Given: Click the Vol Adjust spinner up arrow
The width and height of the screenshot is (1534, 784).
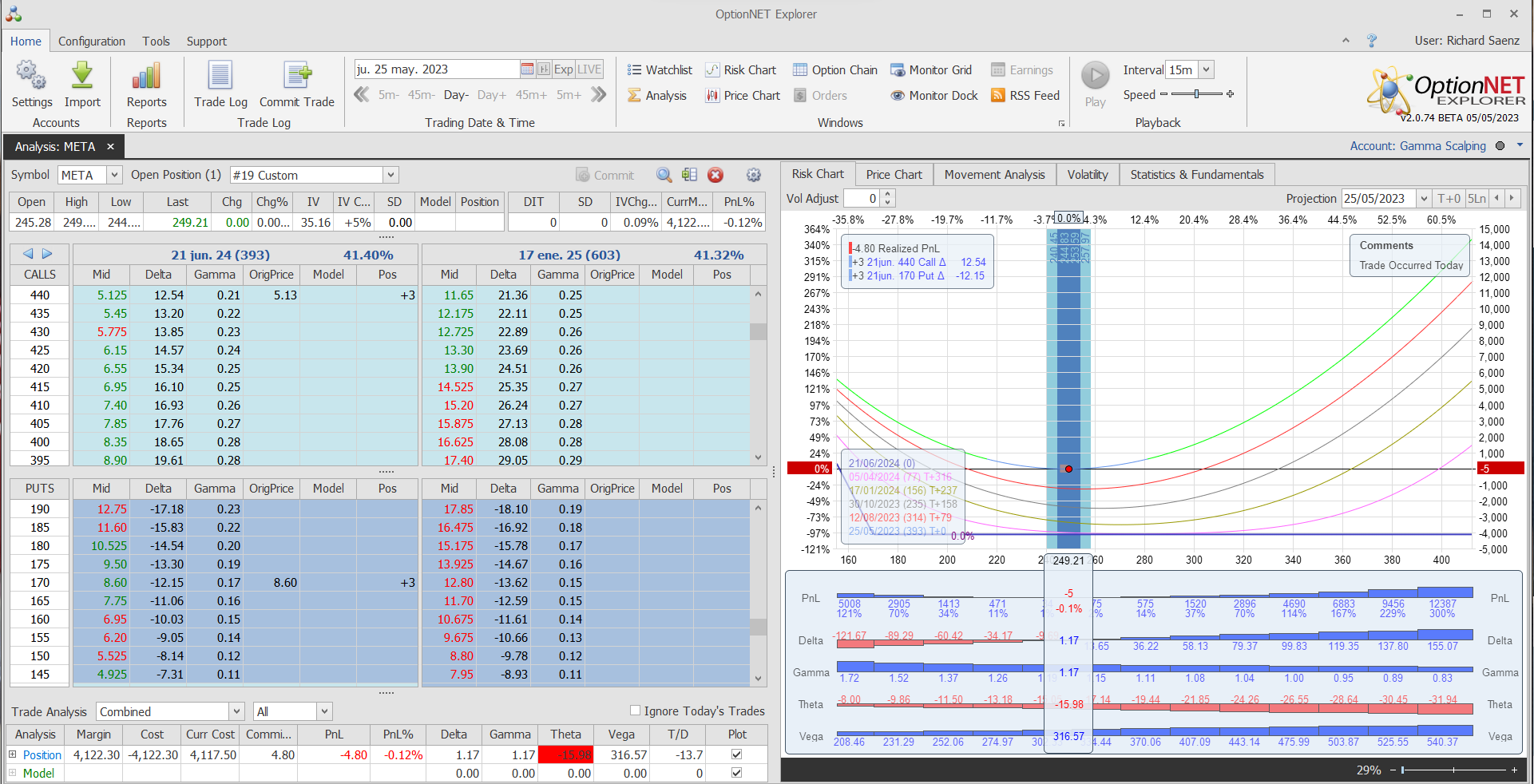Looking at the screenshot, I should 888,194.
